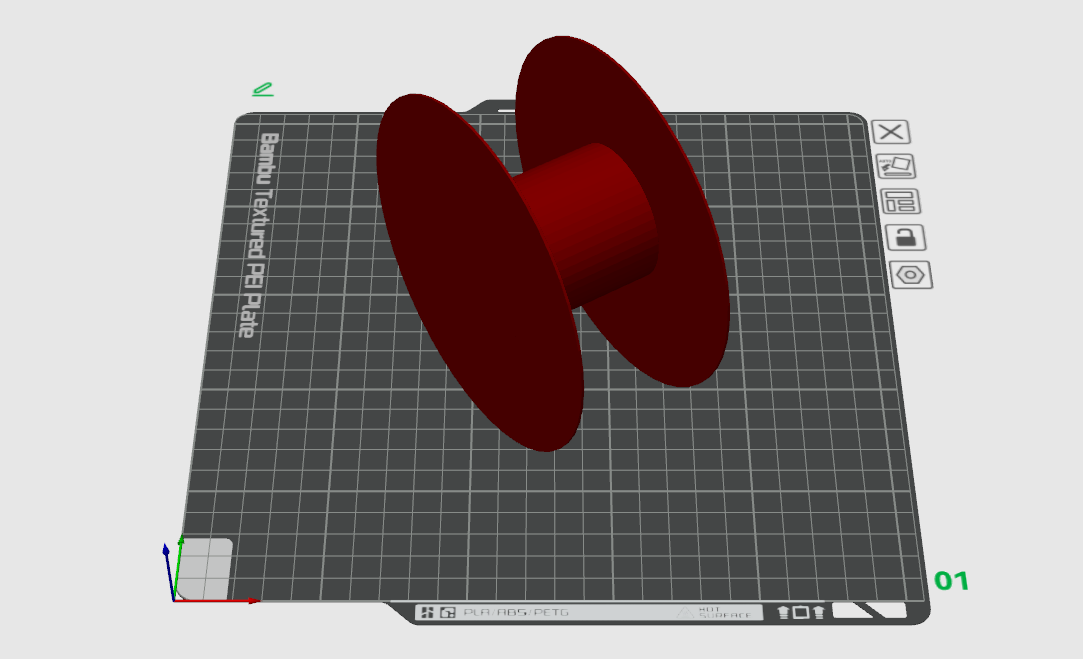Click the Bambu Textured PEI Plate label
This screenshot has height=659, width=1083.
[x=259, y=235]
